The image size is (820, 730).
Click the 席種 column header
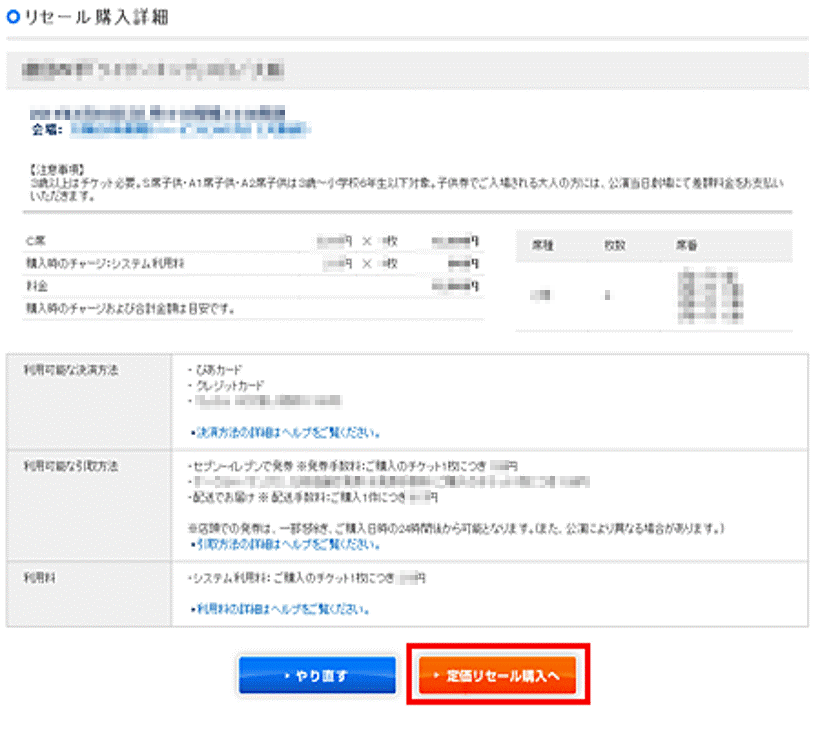pyautogui.click(x=540, y=245)
